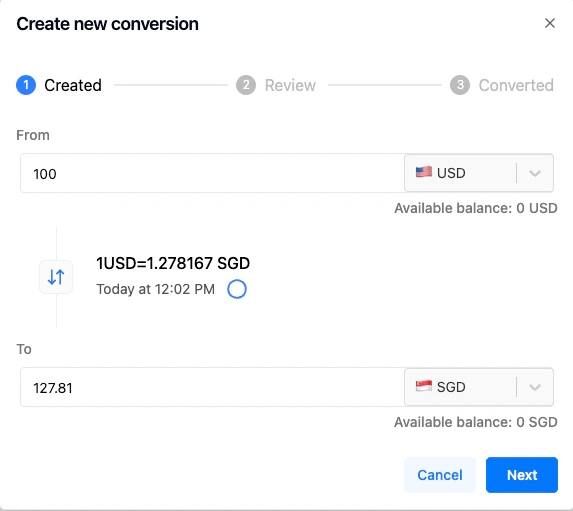
Task: Select the Review step label
Action: pyautogui.click(x=290, y=86)
